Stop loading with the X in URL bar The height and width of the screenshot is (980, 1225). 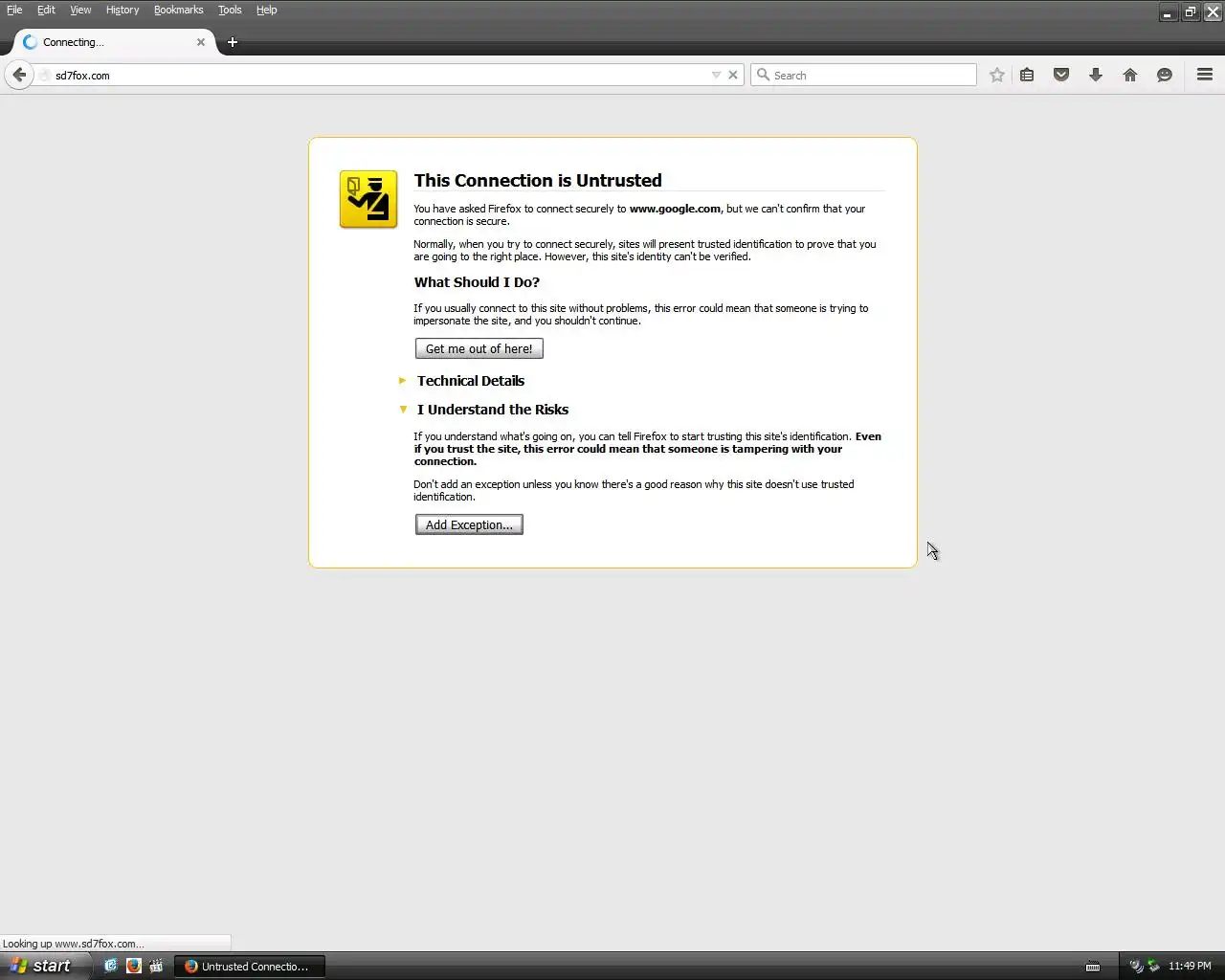(x=733, y=75)
